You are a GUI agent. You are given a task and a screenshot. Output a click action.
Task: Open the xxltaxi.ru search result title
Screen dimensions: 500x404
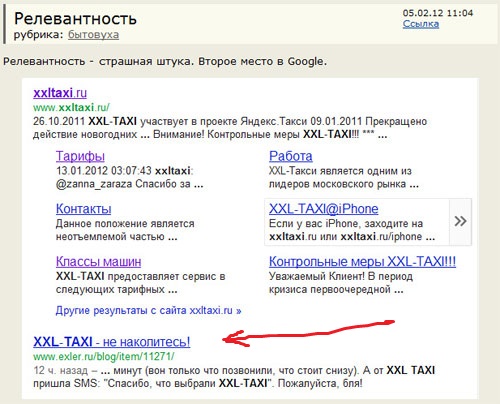click(x=60, y=93)
